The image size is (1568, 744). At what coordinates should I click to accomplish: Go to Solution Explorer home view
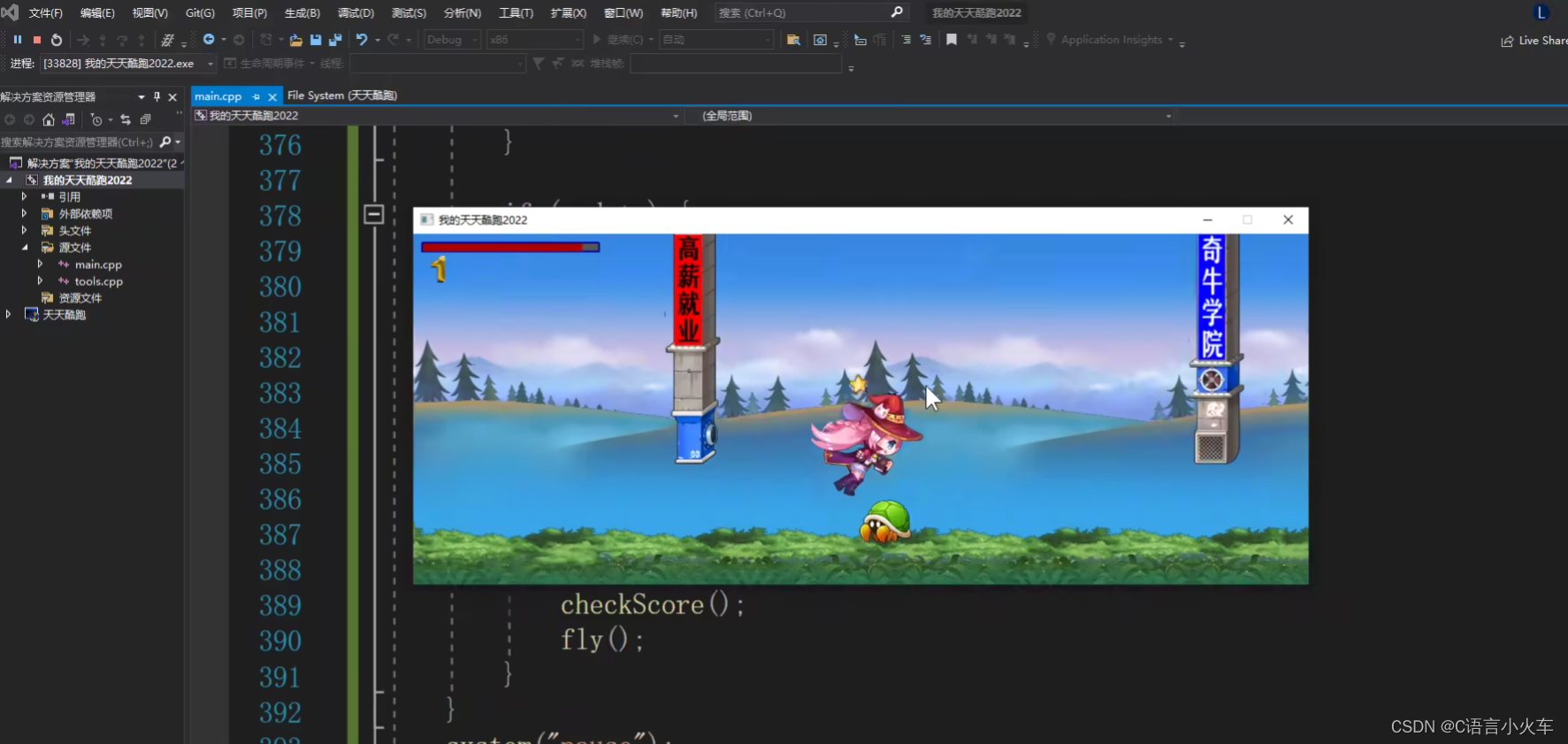(x=49, y=119)
